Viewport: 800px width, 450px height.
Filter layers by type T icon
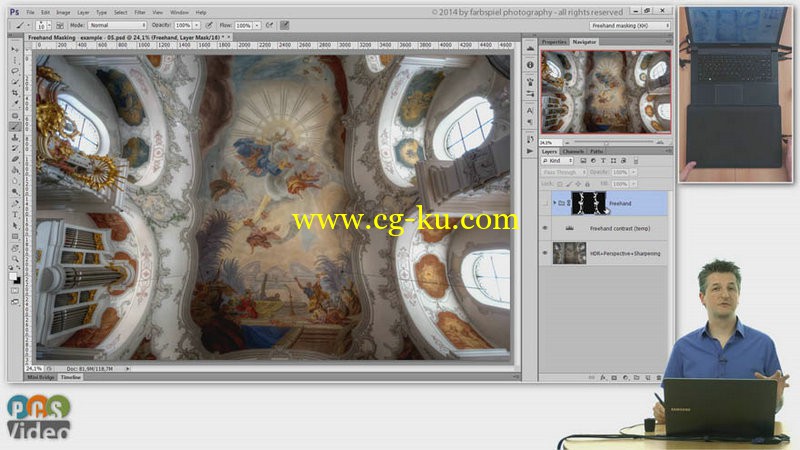[603, 161]
